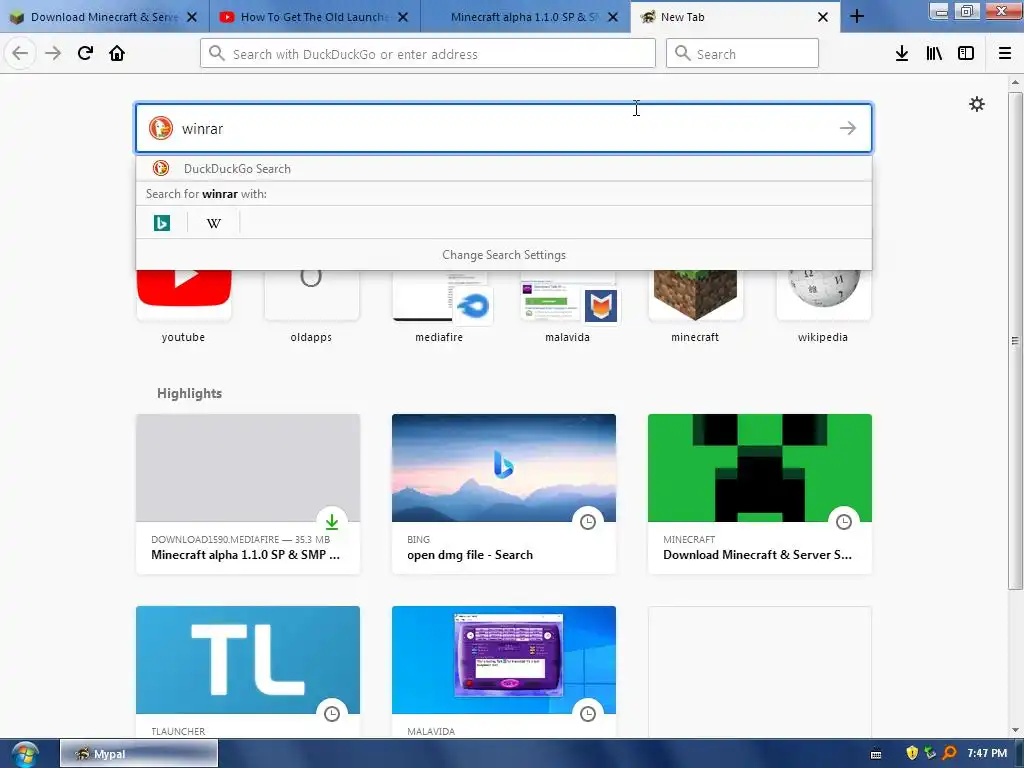The width and height of the screenshot is (1024, 768).
Task: Open the hamburger application menu
Action: coord(1005,54)
